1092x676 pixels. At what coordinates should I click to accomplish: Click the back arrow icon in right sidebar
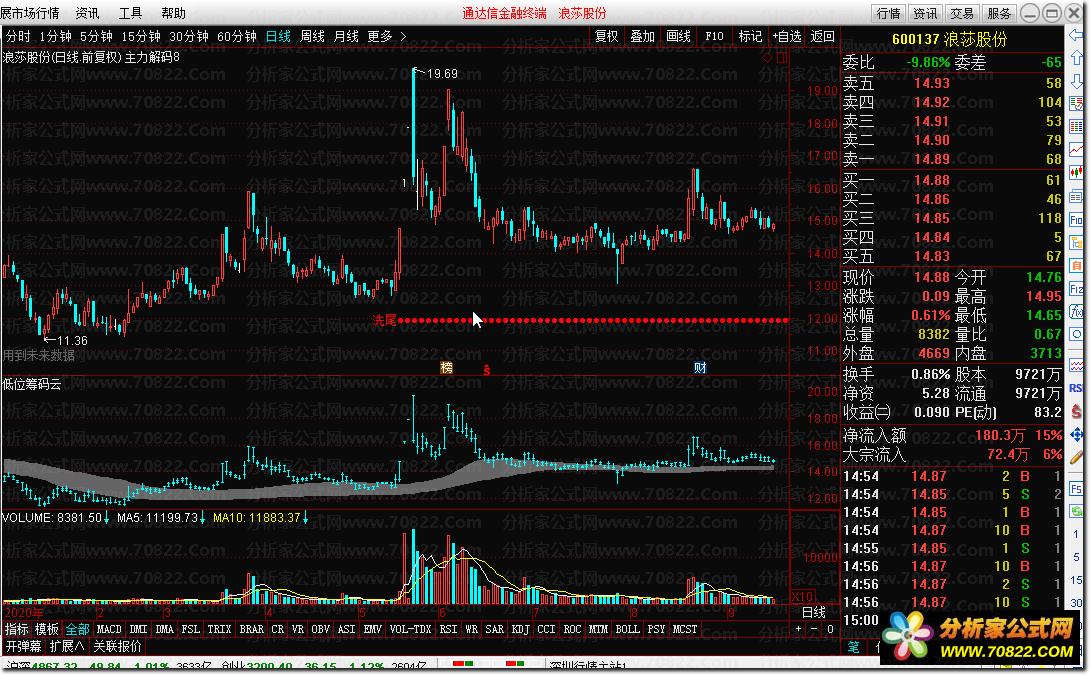coord(1076,34)
